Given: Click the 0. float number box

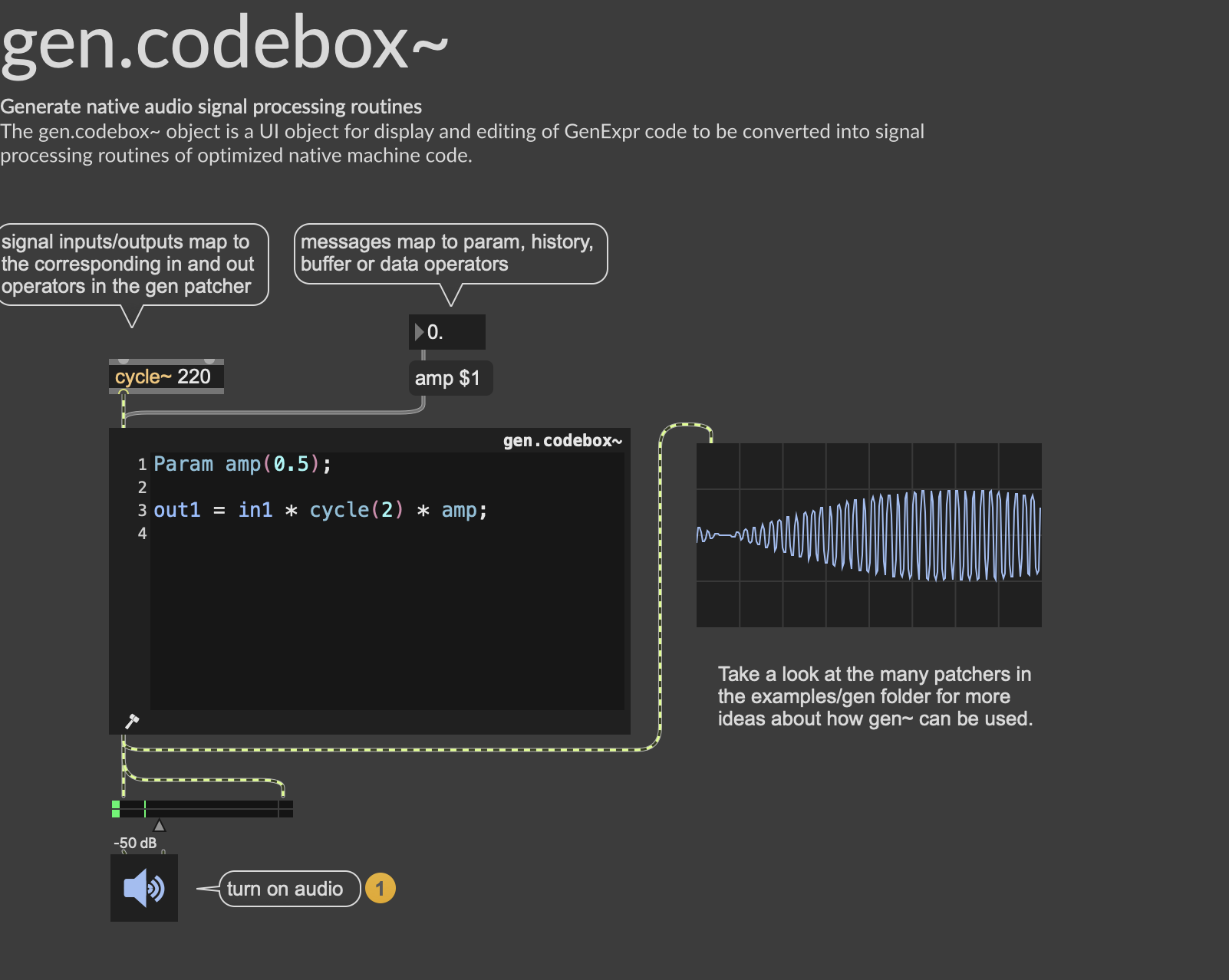Looking at the screenshot, I should (x=447, y=332).
